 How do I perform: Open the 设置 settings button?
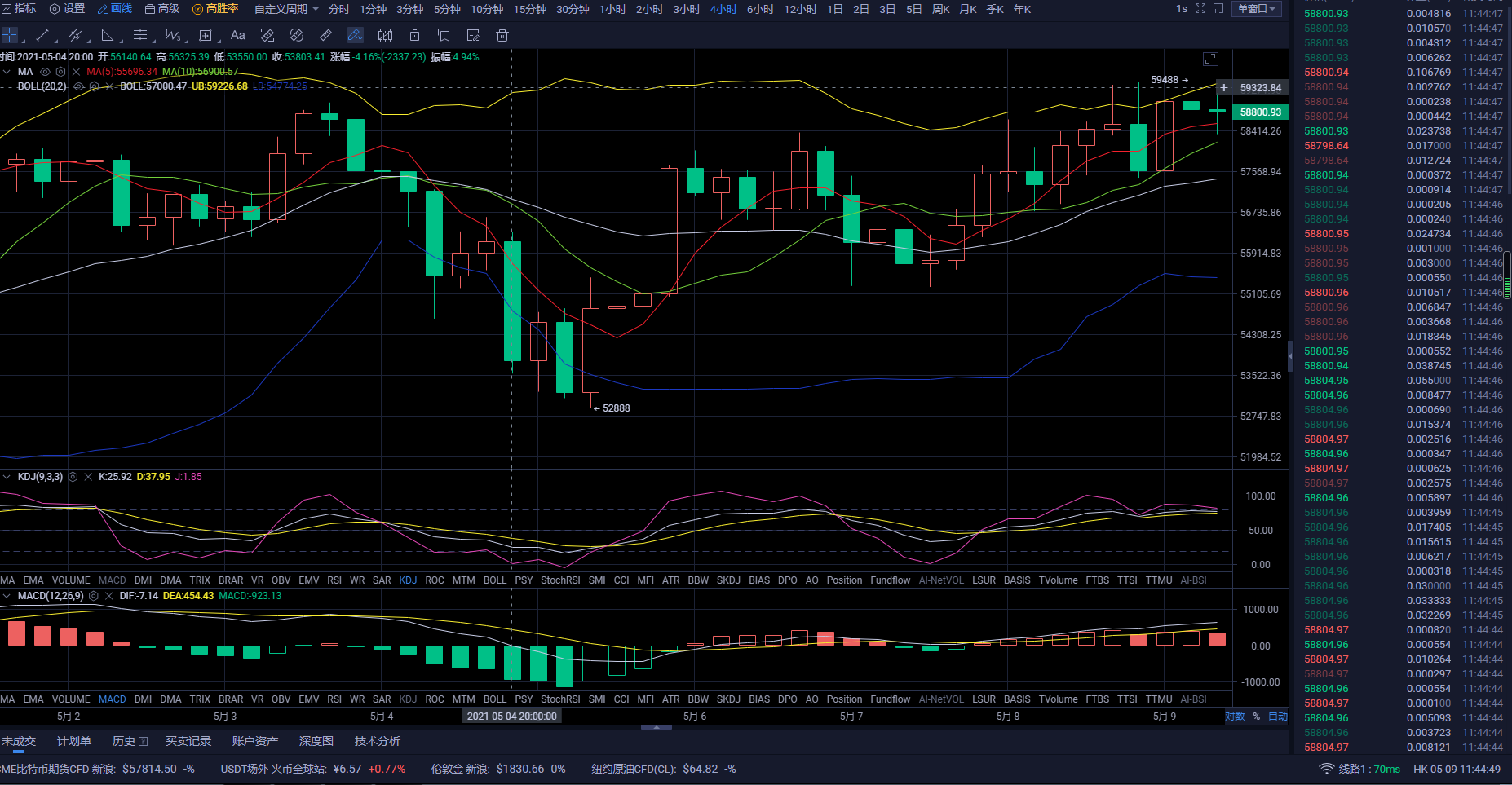[x=68, y=8]
